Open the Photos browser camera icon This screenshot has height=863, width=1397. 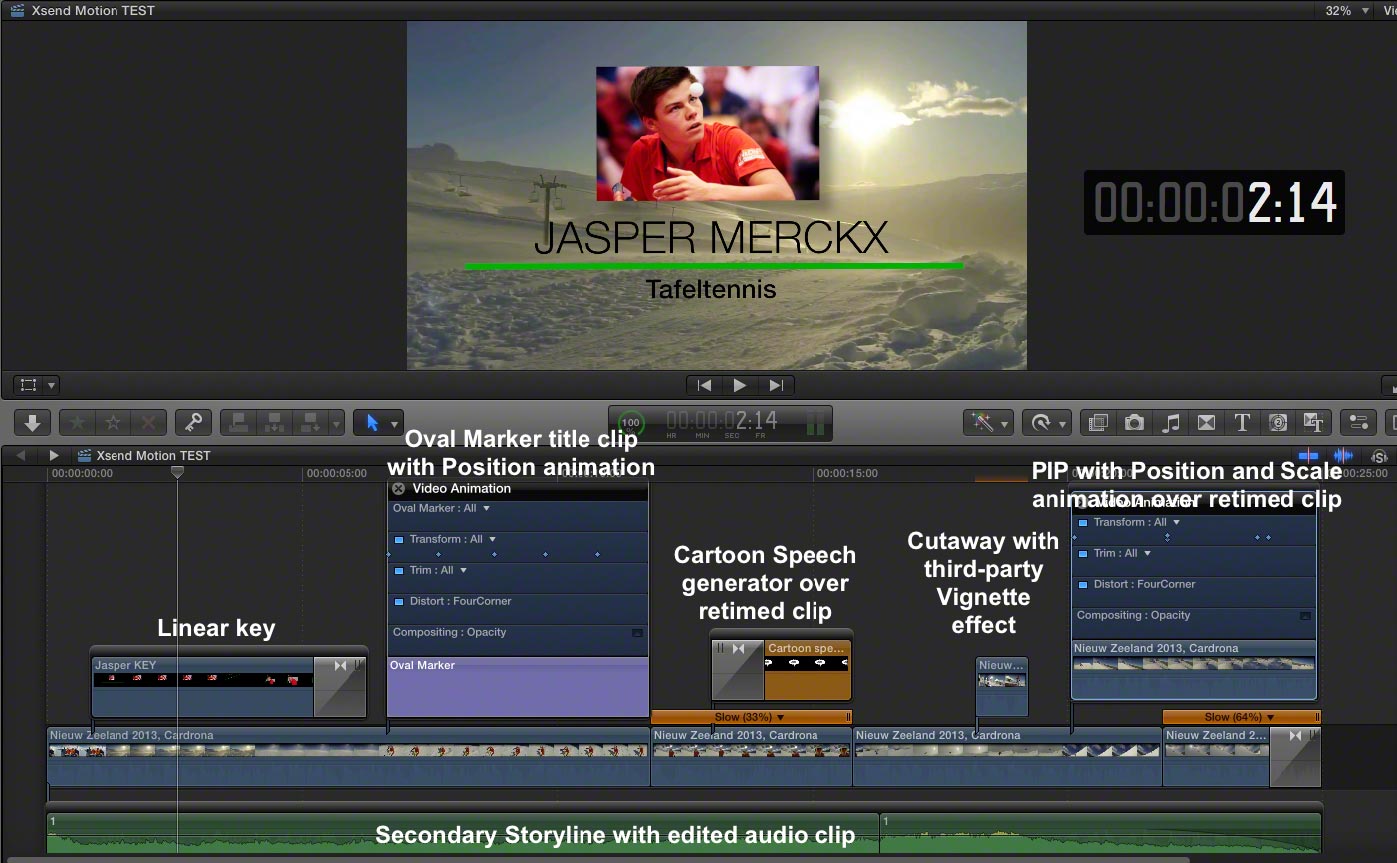click(x=1134, y=423)
